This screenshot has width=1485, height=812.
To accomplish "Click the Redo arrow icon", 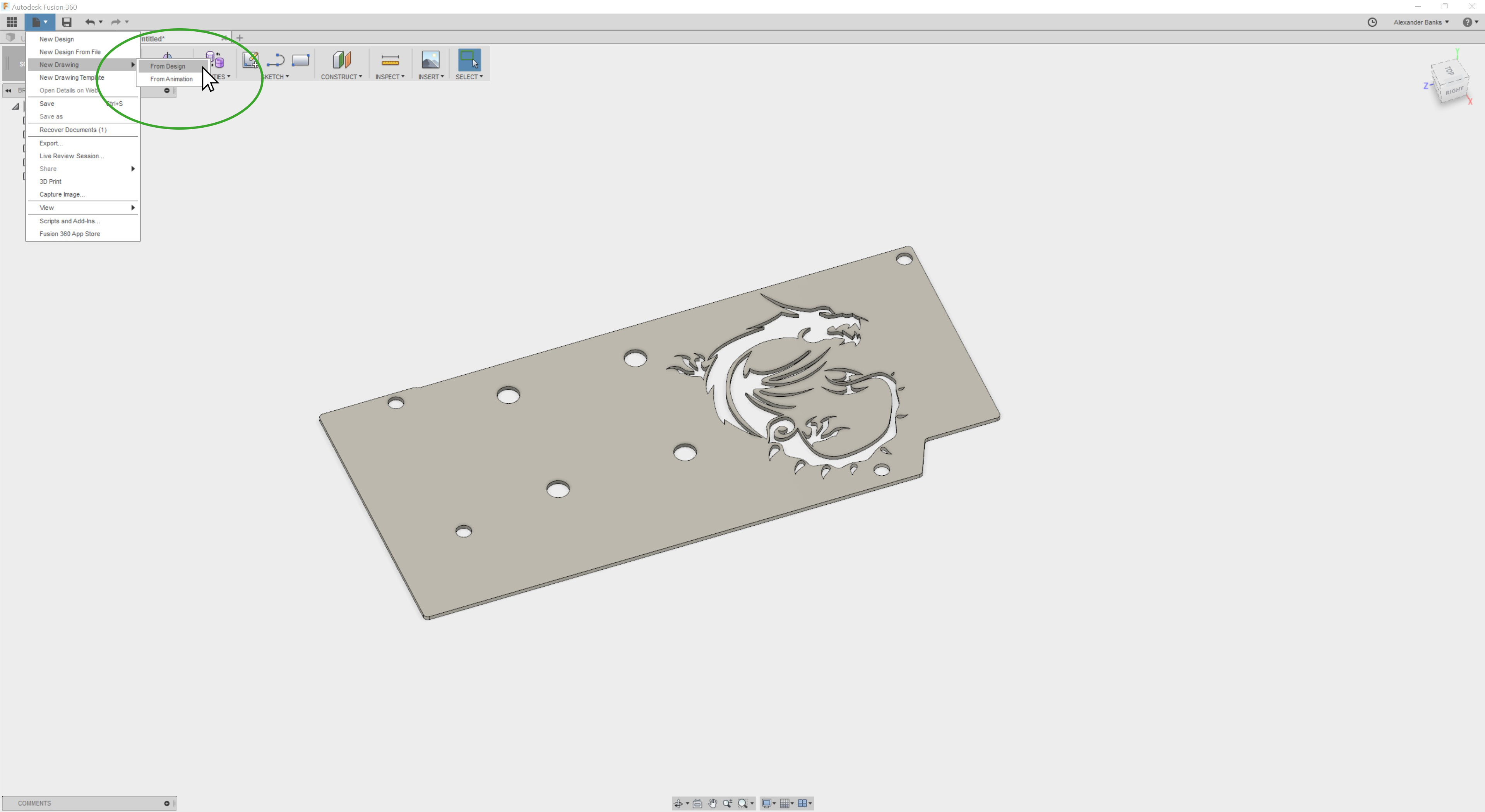I will tap(116, 22).
